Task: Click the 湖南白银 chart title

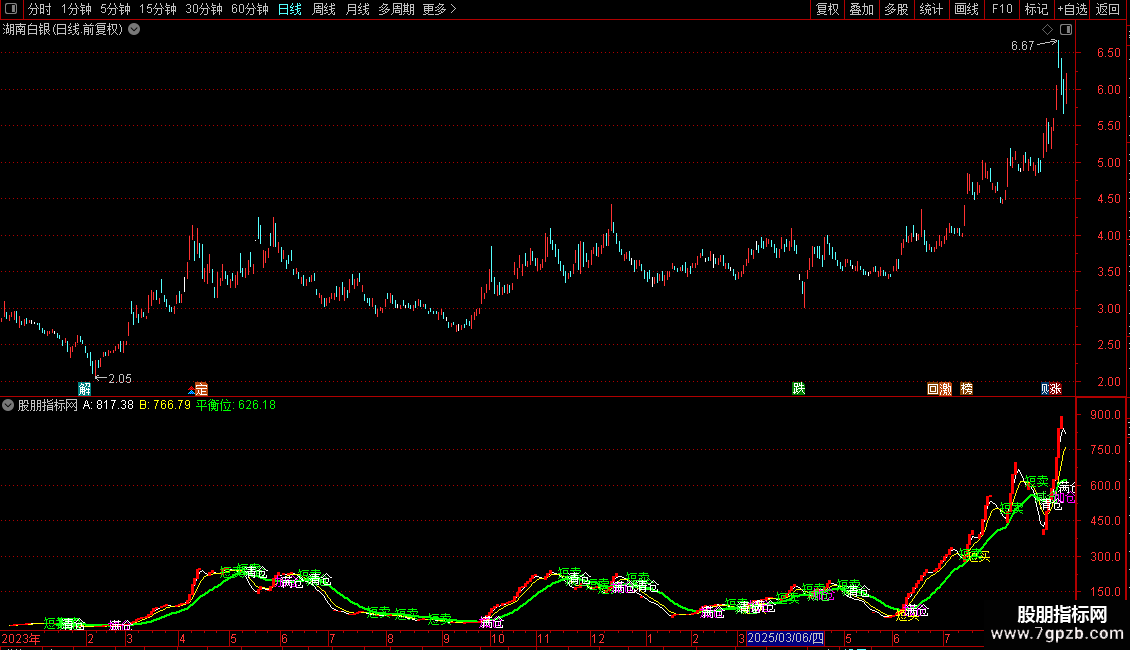Action: click(x=63, y=30)
